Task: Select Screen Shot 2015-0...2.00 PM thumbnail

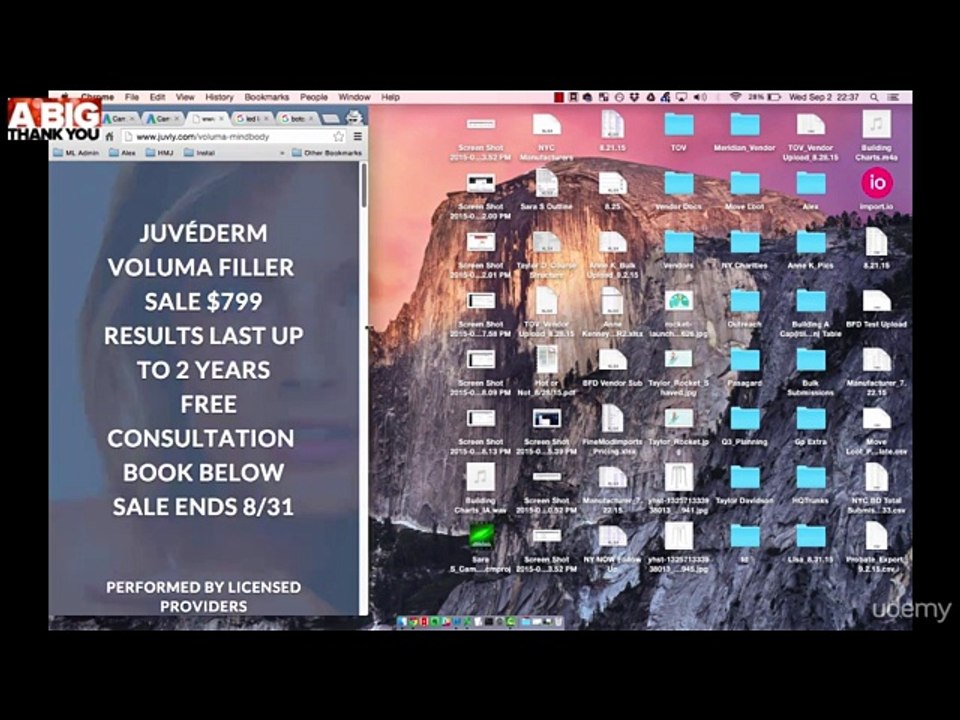Action: [481, 182]
